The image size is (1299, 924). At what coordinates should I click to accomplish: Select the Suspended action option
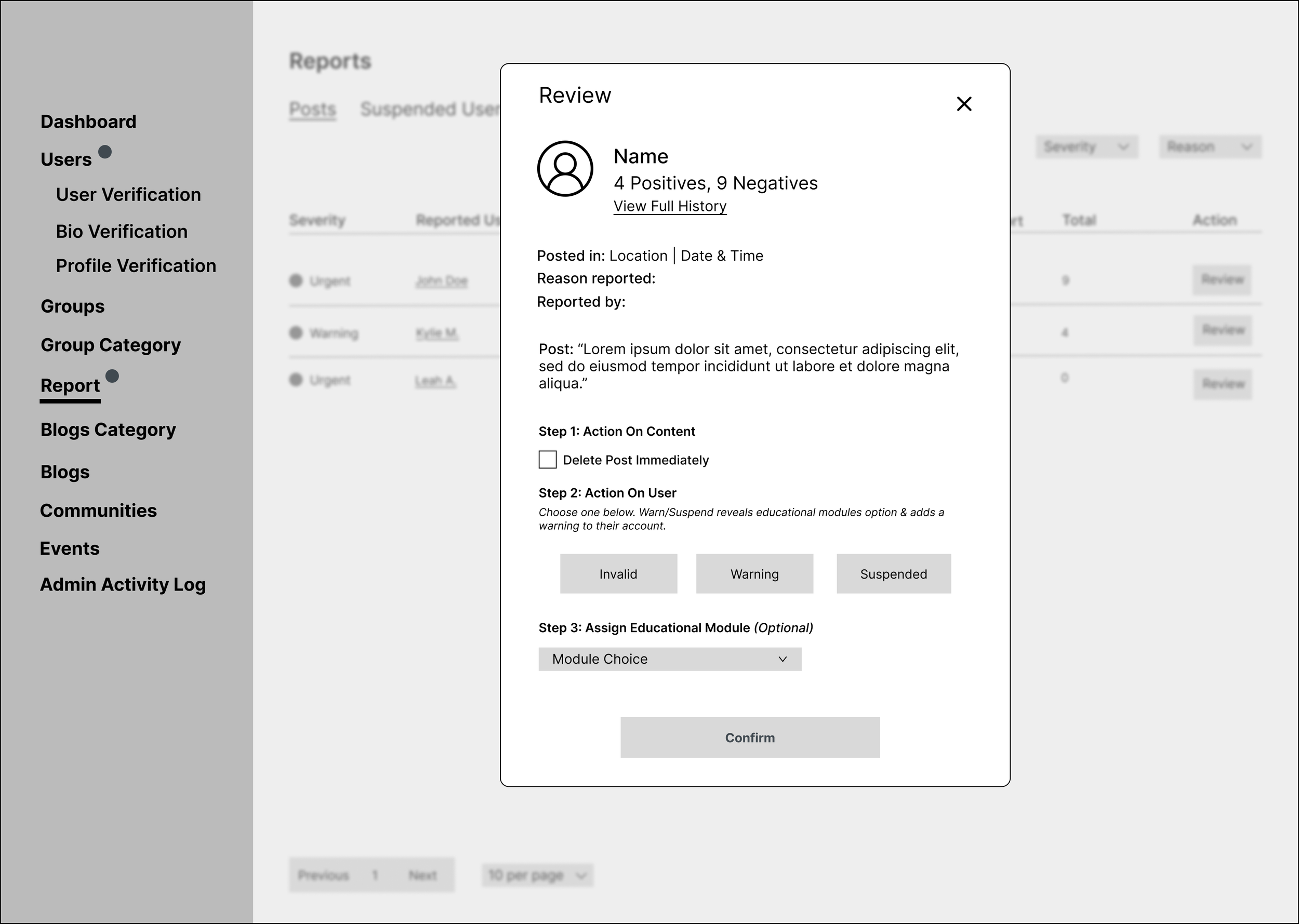point(893,573)
